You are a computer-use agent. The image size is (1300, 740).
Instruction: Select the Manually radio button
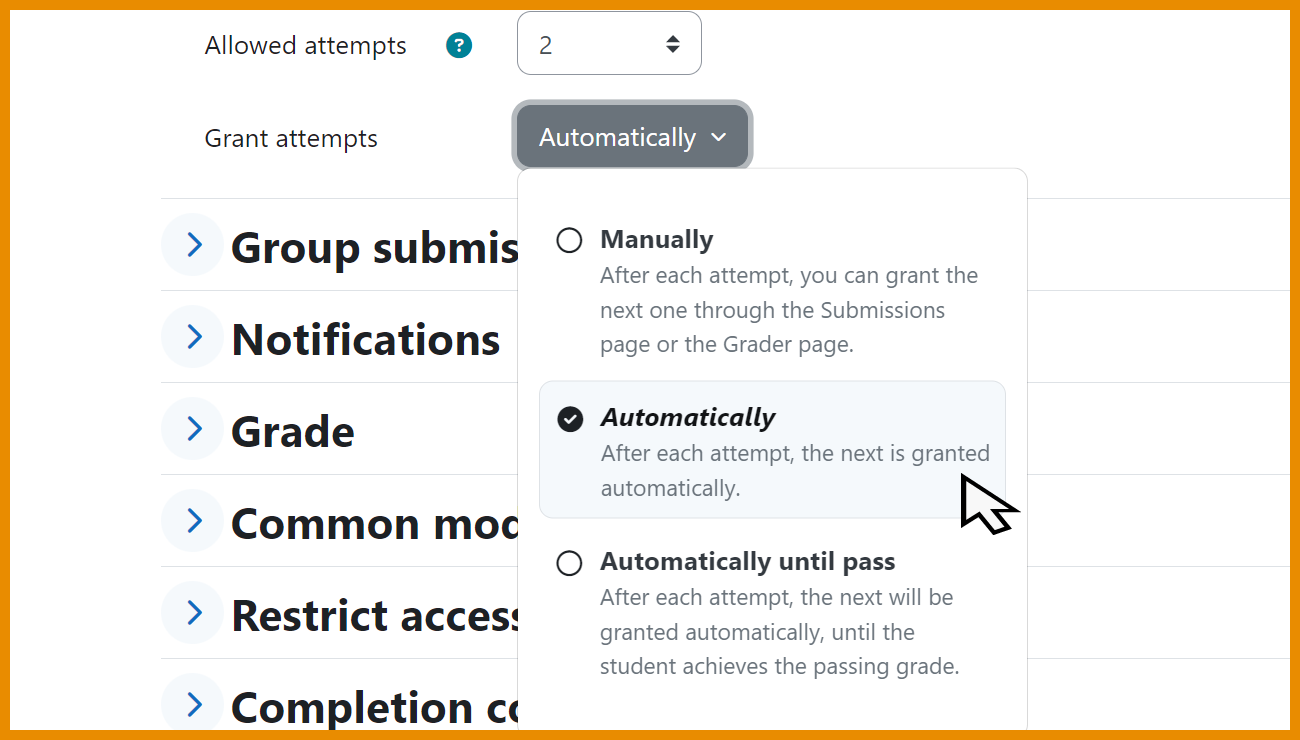tap(569, 240)
